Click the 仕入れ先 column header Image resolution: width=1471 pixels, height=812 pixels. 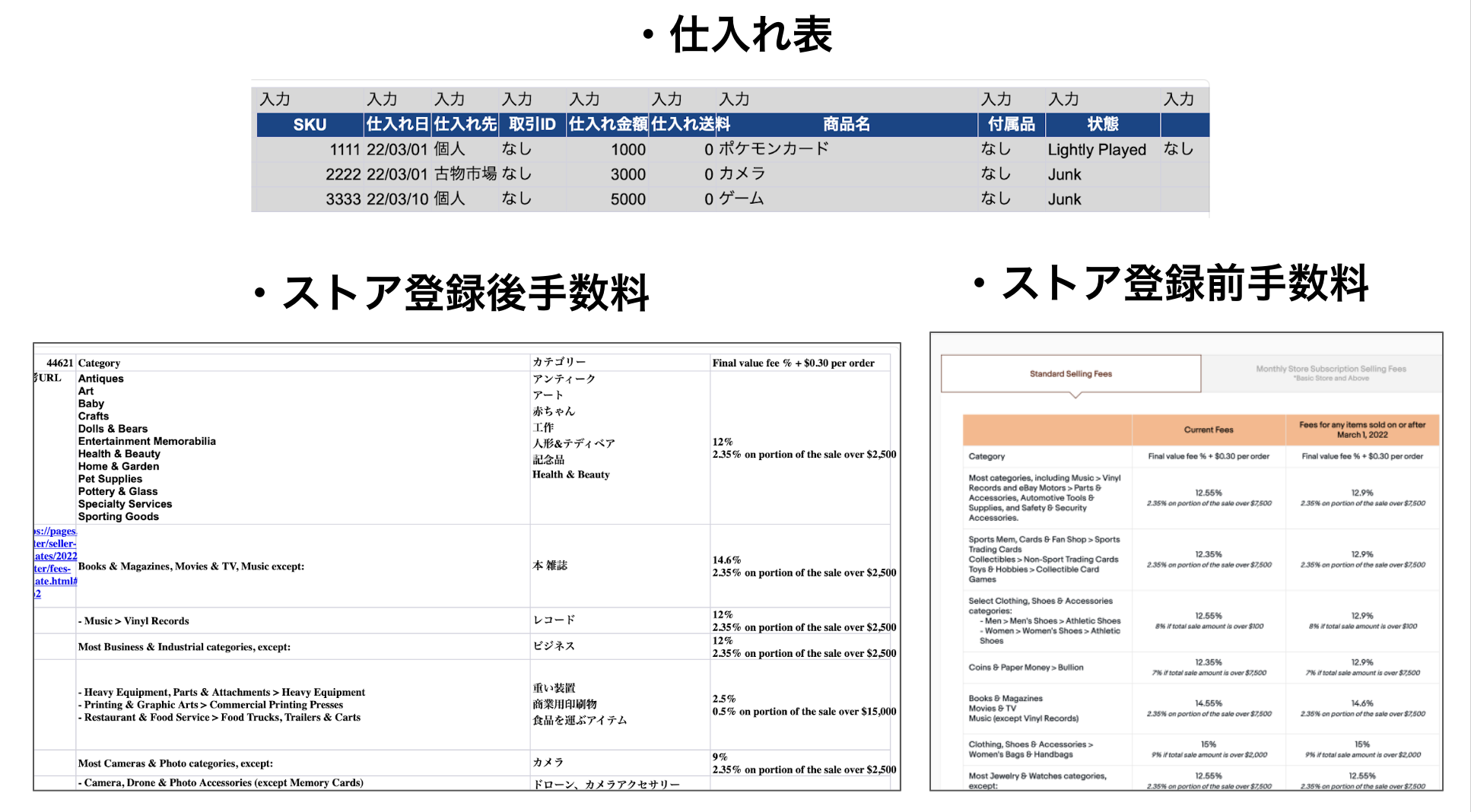click(x=465, y=125)
